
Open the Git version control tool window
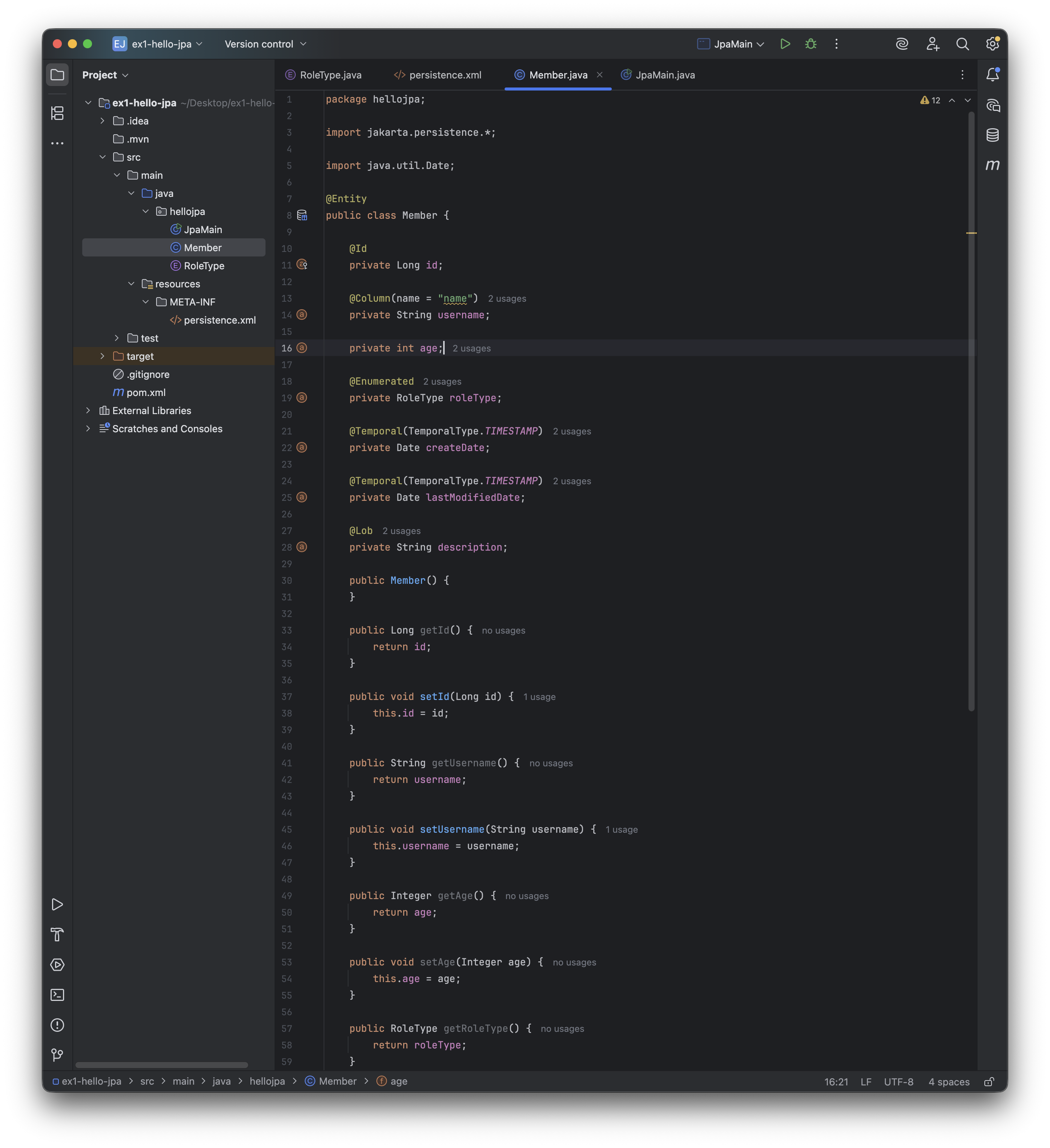[x=57, y=1055]
